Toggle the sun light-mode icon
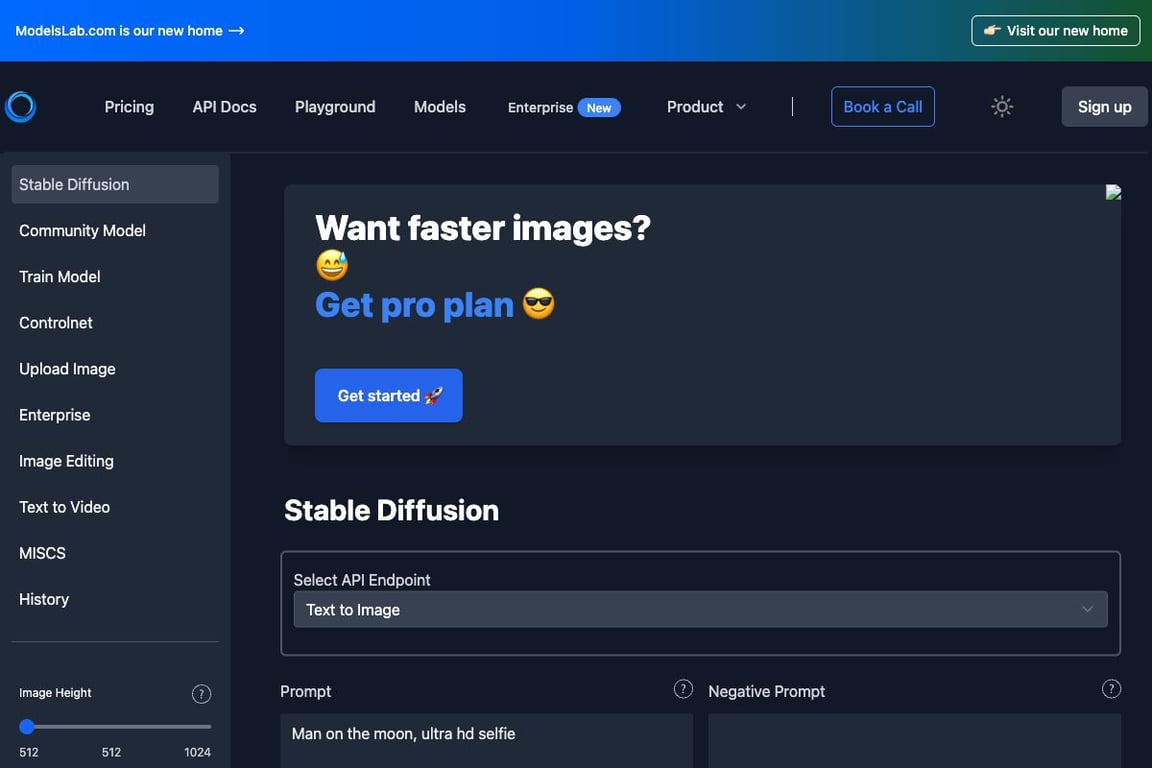 [1001, 107]
